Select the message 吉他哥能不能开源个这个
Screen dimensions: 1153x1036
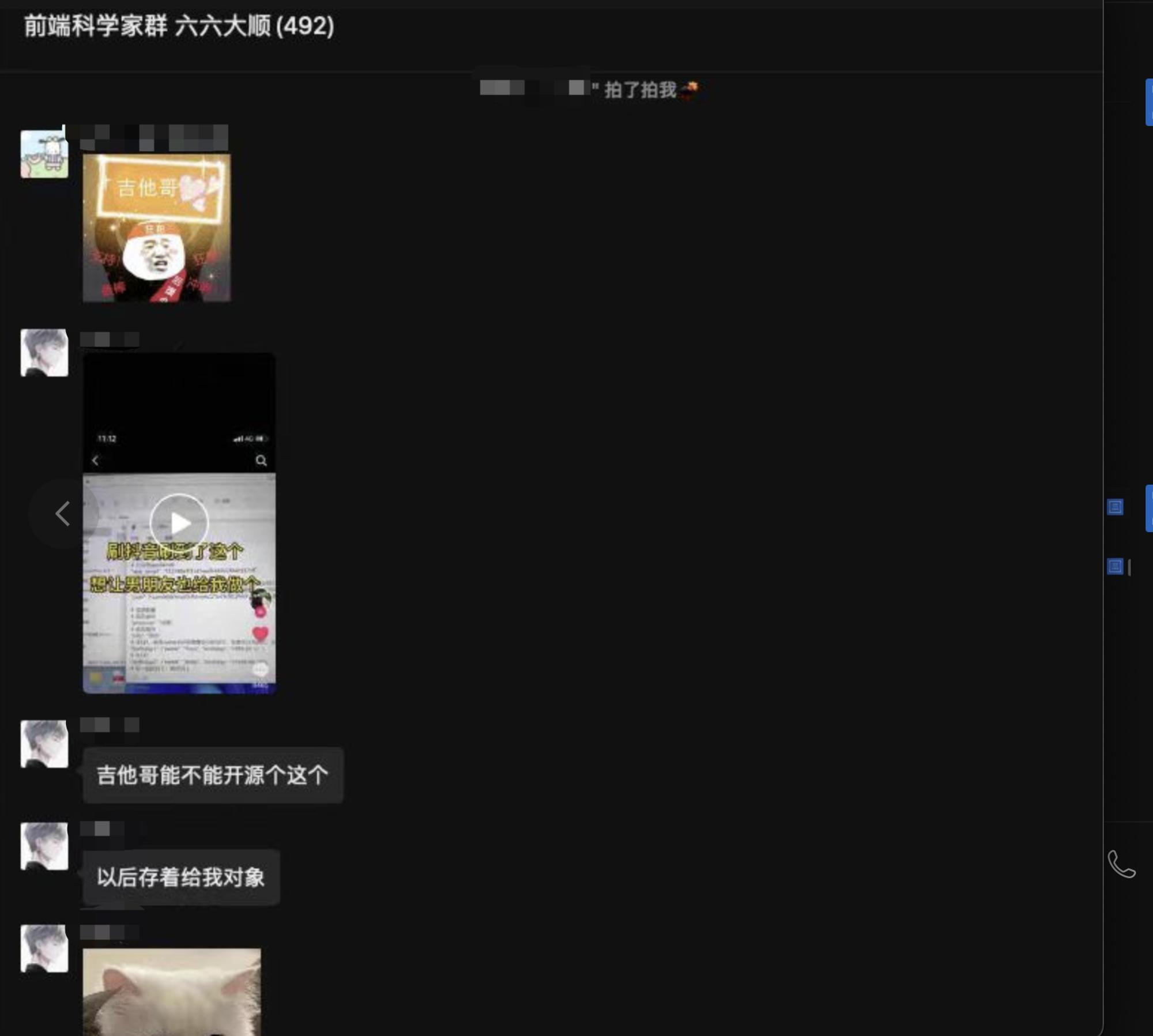click(213, 775)
